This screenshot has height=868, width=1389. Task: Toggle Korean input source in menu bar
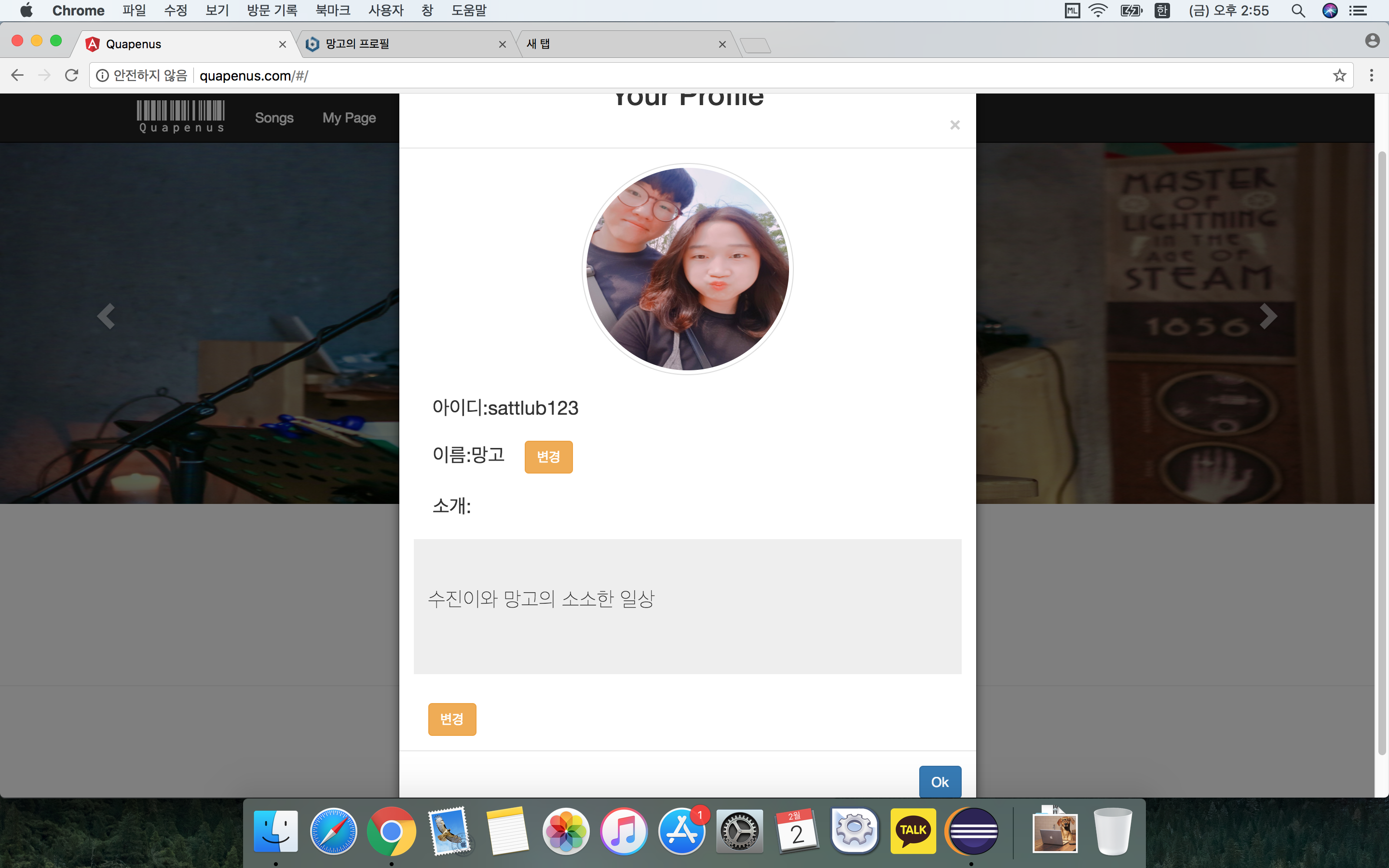coord(1162,10)
